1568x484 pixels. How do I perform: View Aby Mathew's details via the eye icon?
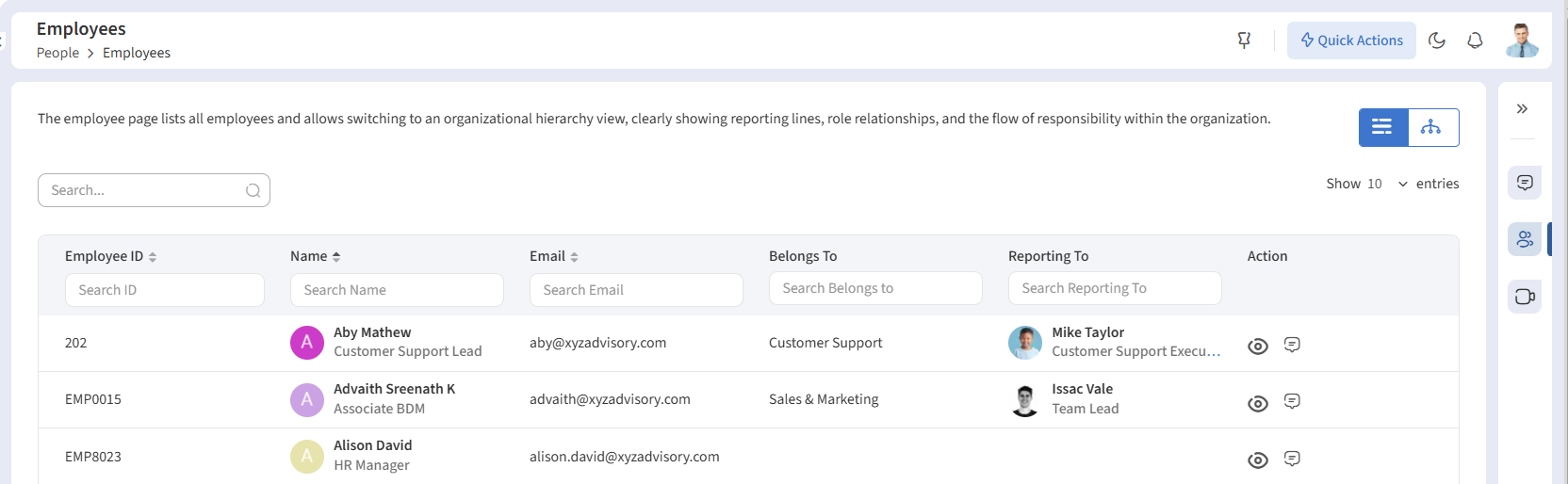(1257, 347)
